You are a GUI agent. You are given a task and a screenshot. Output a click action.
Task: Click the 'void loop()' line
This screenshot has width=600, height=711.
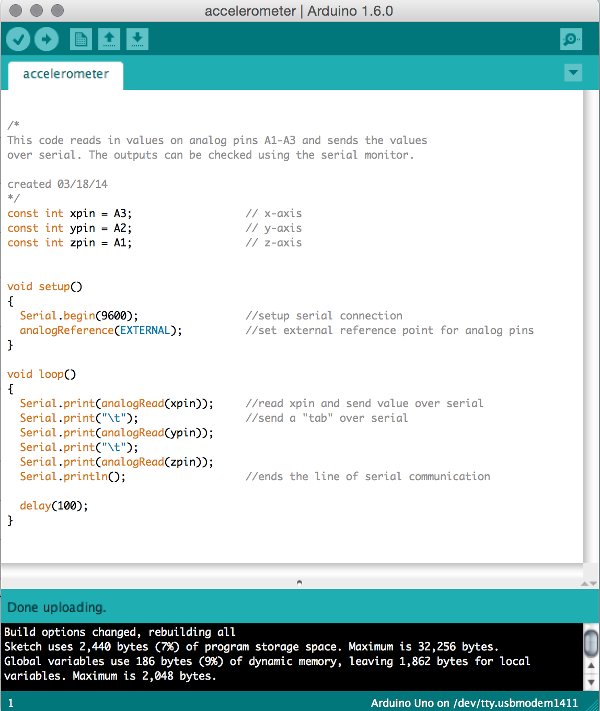pyautogui.click(x=41, y=374)
